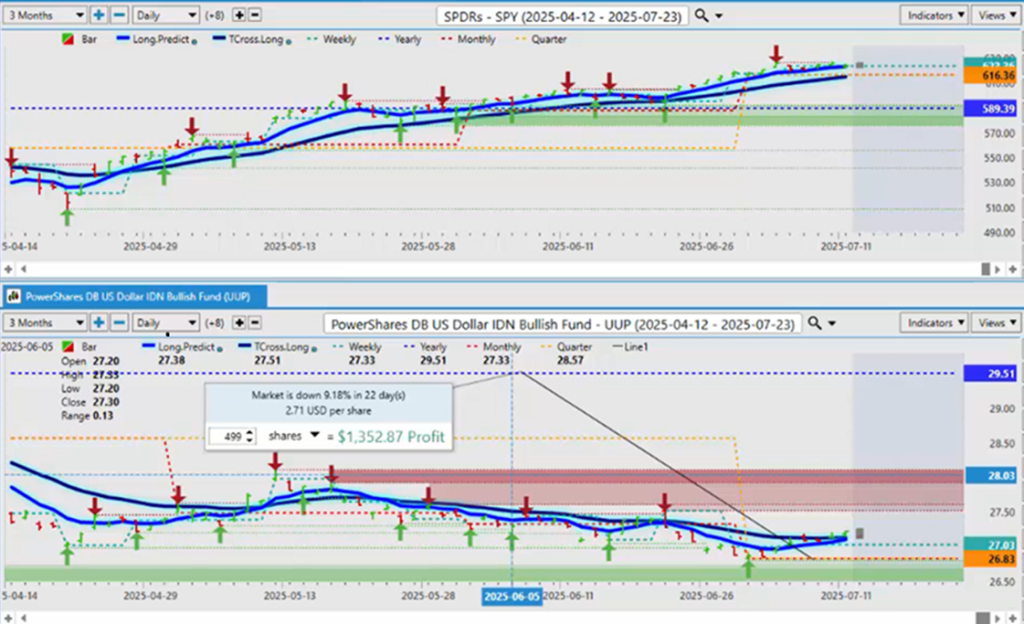Click the zoom-in plus icon on SPY chart
This screenshot has height=624, width=1024.
[99, 15]
